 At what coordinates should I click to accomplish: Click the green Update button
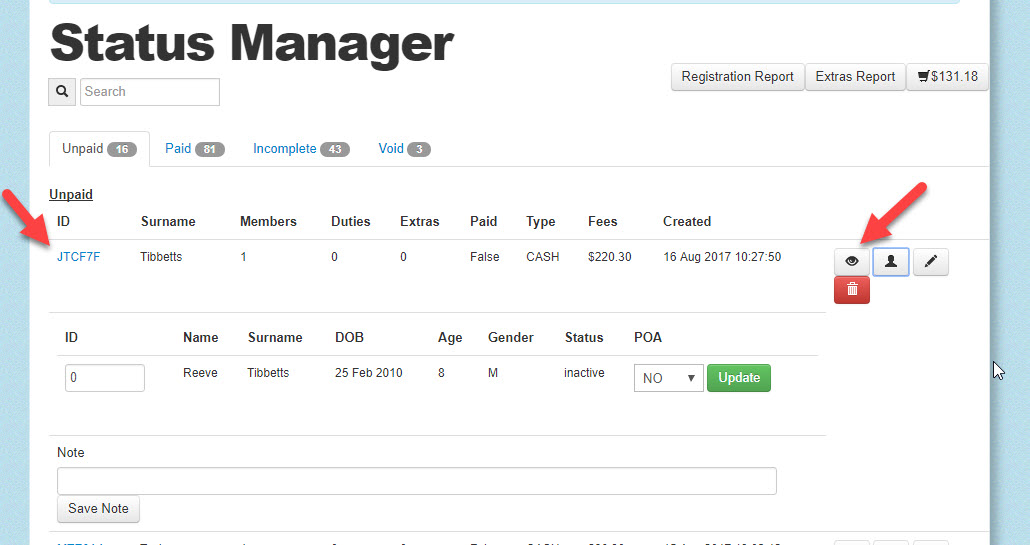coord(739,378)
